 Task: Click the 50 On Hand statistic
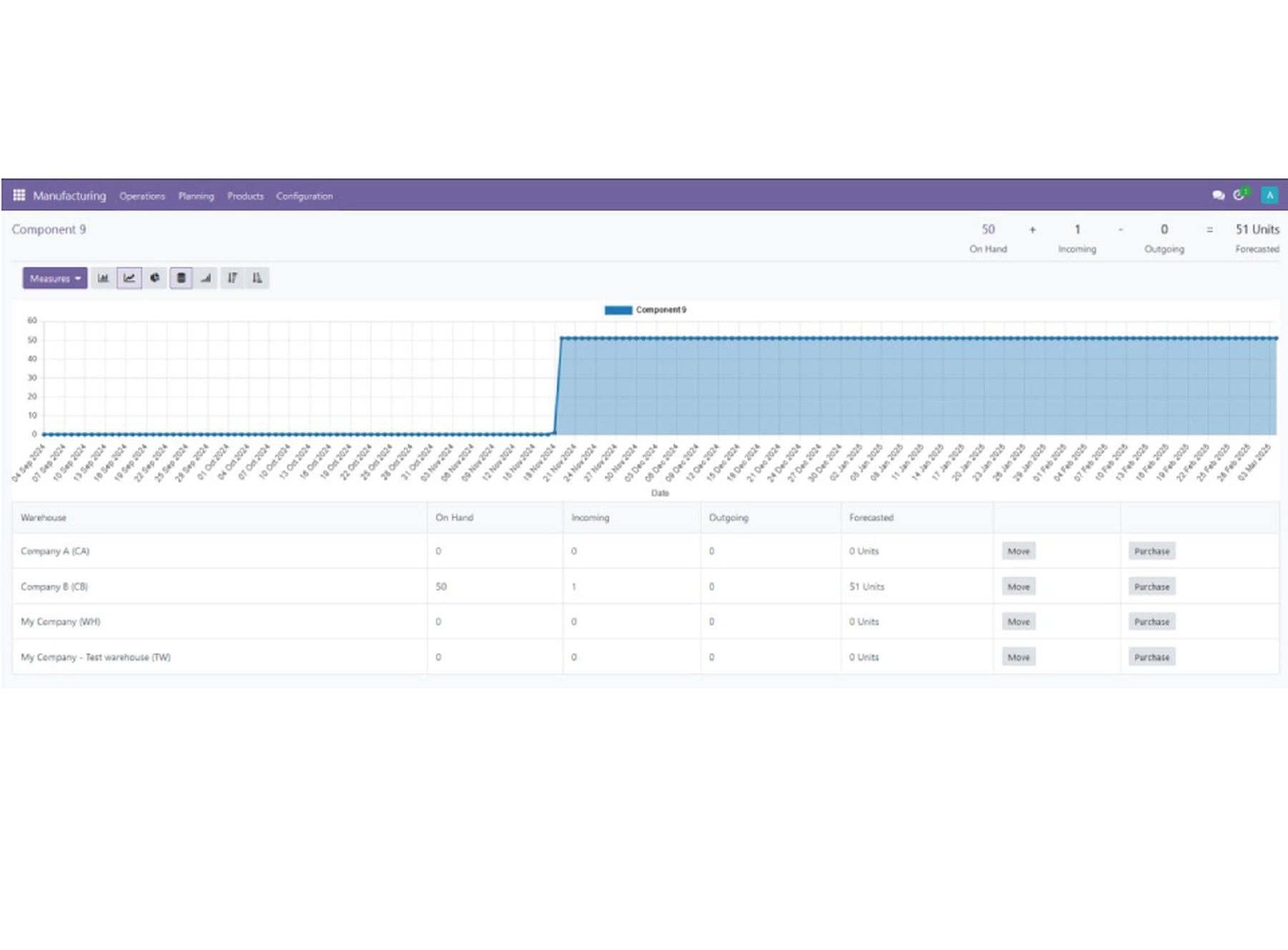(x=988, y=237)
